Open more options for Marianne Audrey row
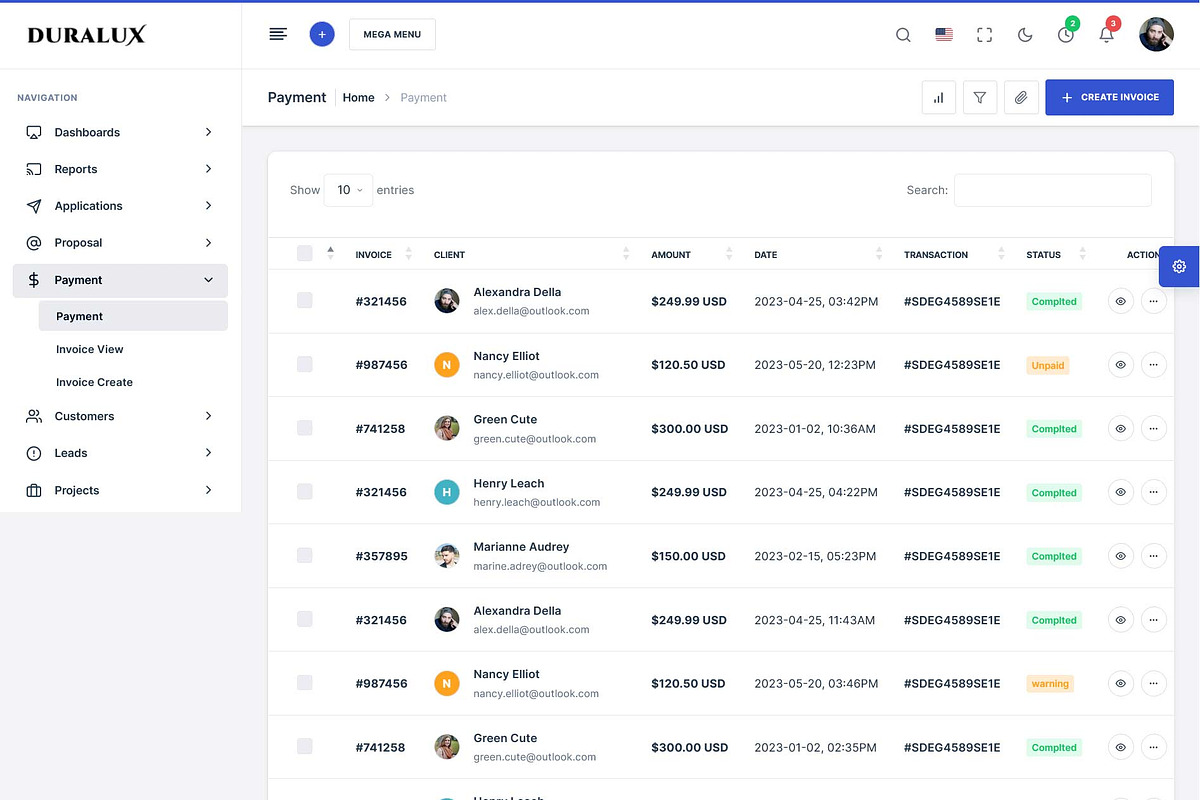 pos(1154,556)
